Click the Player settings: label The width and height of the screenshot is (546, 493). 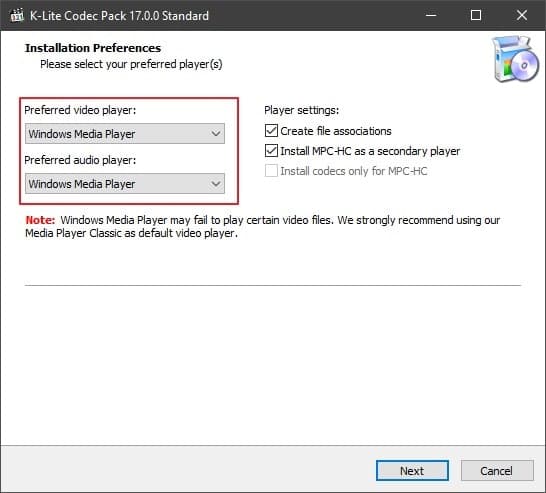302,110
